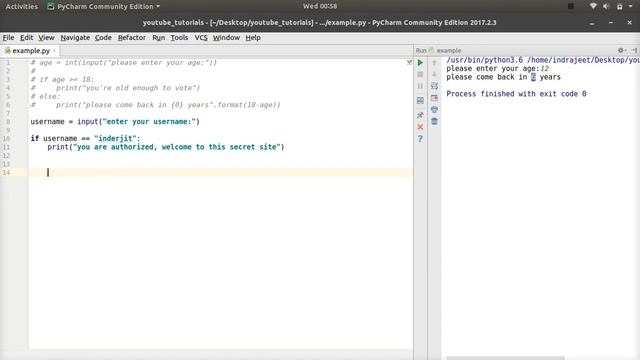The width and height of the screenshot is (640, 360).
Task: Click the line 8 username input code
Action: pos(115,122)
